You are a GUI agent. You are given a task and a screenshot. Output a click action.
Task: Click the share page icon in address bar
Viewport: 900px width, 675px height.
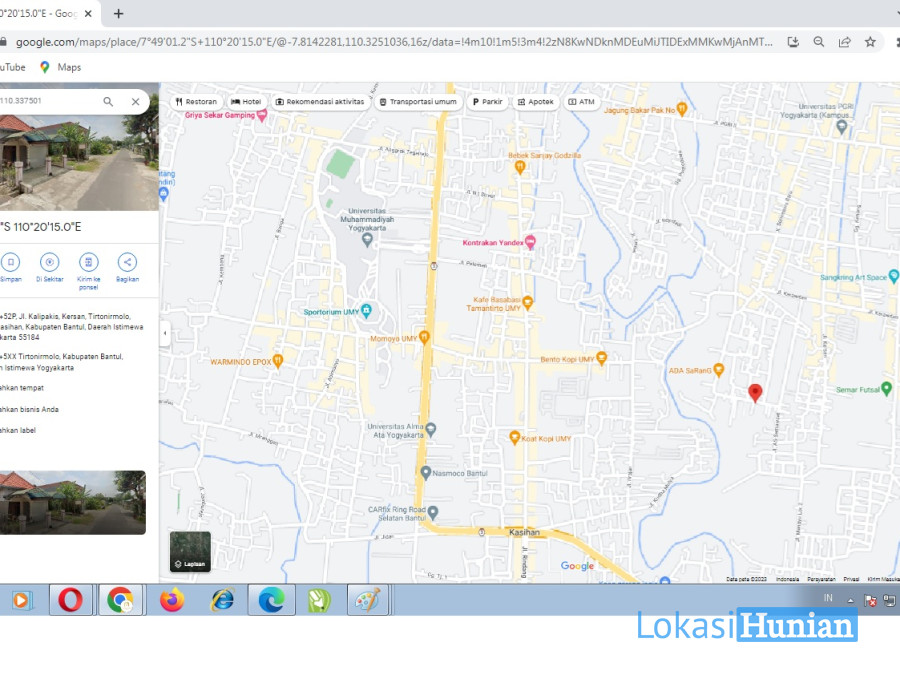tap(844, 42)
